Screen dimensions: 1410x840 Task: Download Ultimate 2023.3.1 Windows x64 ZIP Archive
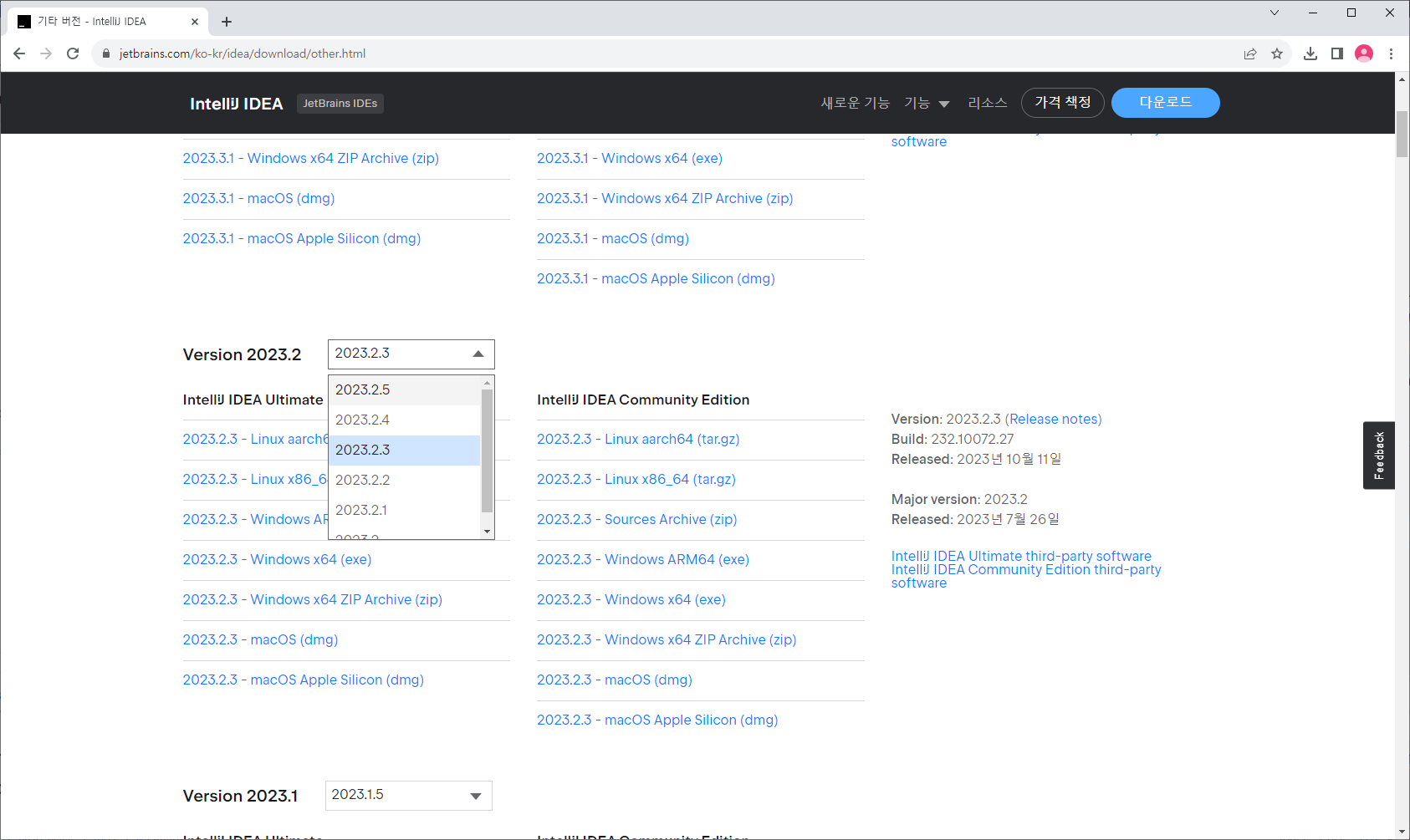[x=311, y=159]
